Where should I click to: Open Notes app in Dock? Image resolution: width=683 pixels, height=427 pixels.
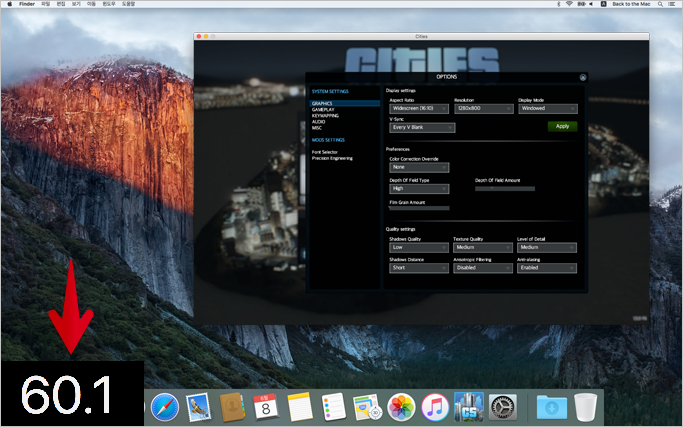[x=299, y=407]
